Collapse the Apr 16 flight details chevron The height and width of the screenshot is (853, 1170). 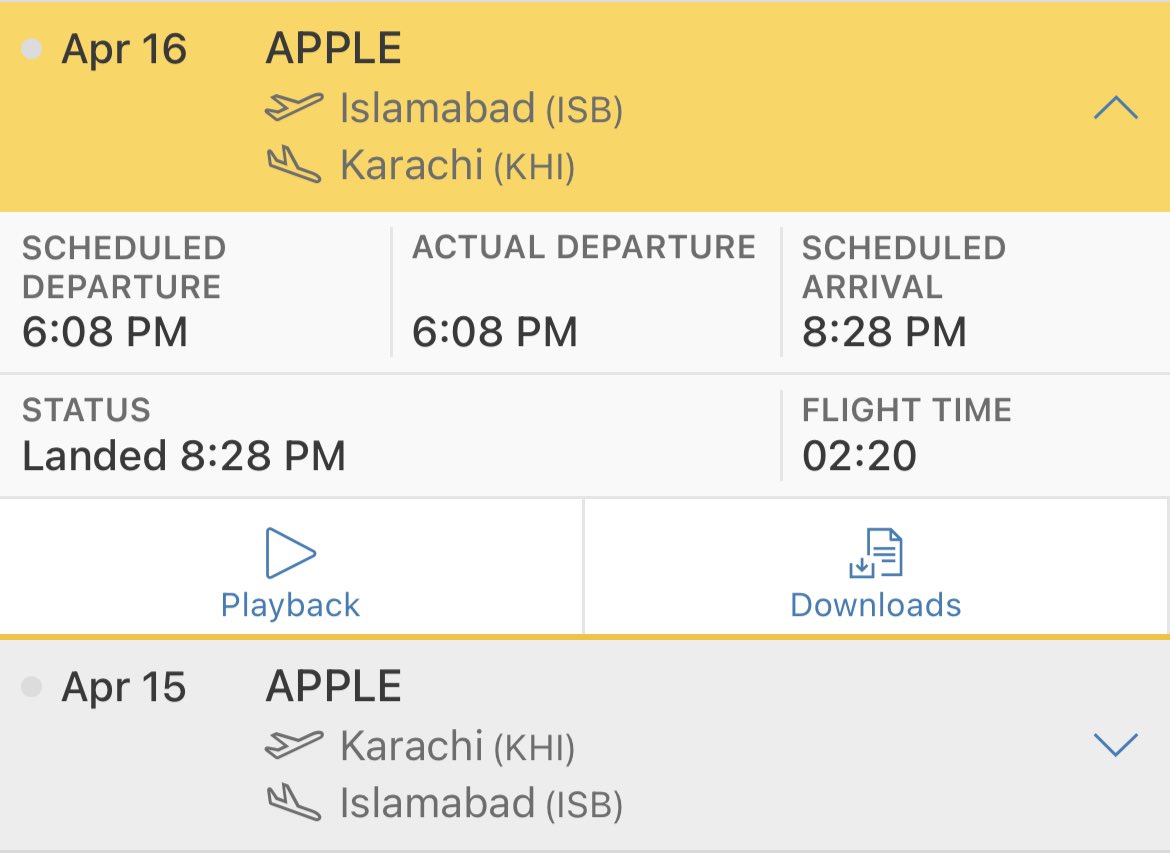(1116, 107)
